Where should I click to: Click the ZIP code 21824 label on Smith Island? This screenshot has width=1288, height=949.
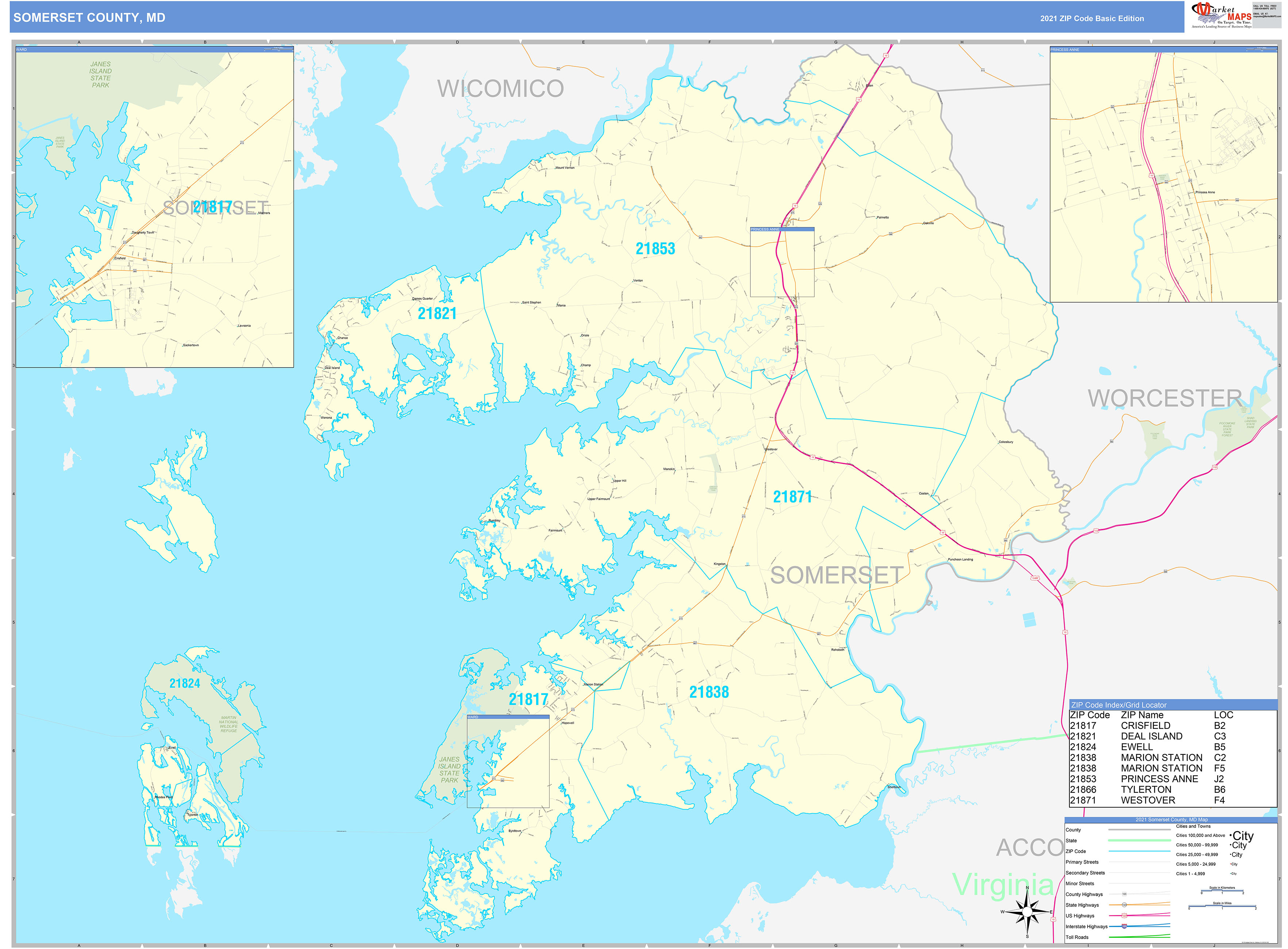[184, 683]
